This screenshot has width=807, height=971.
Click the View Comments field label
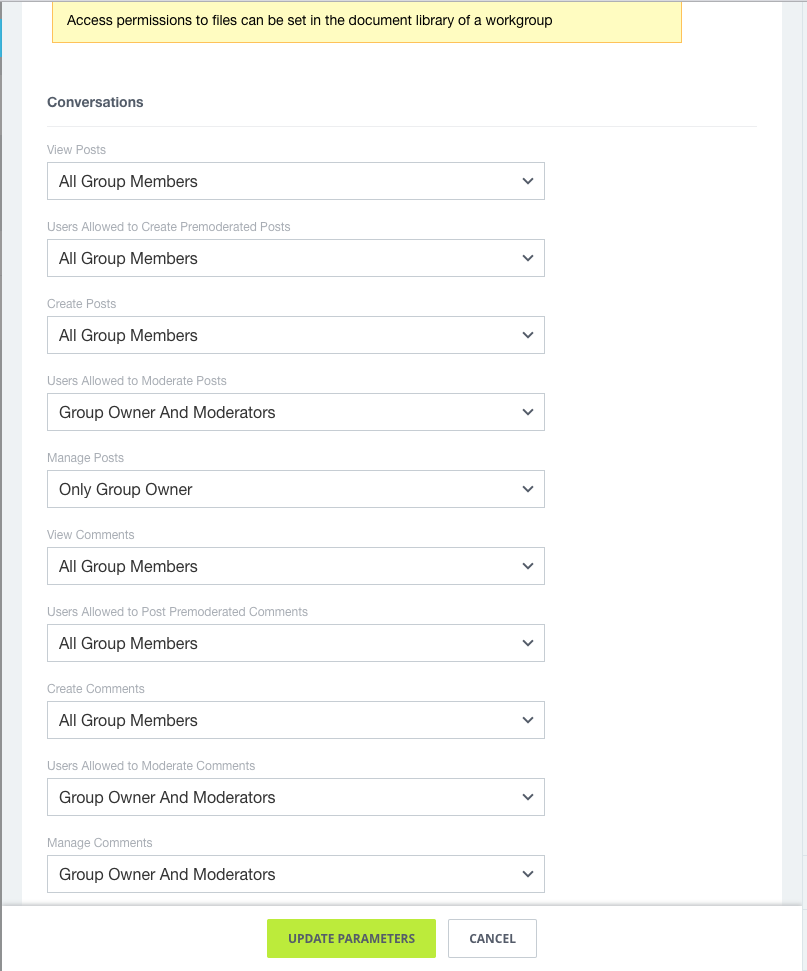point(90,534)
